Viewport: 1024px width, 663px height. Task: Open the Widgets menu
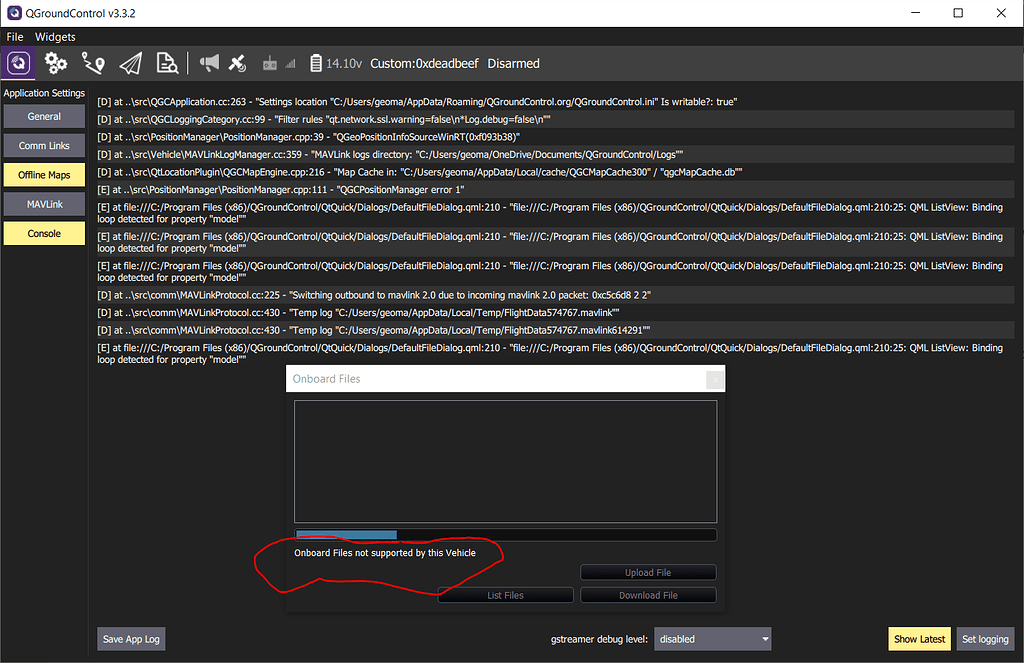[55, 37]
